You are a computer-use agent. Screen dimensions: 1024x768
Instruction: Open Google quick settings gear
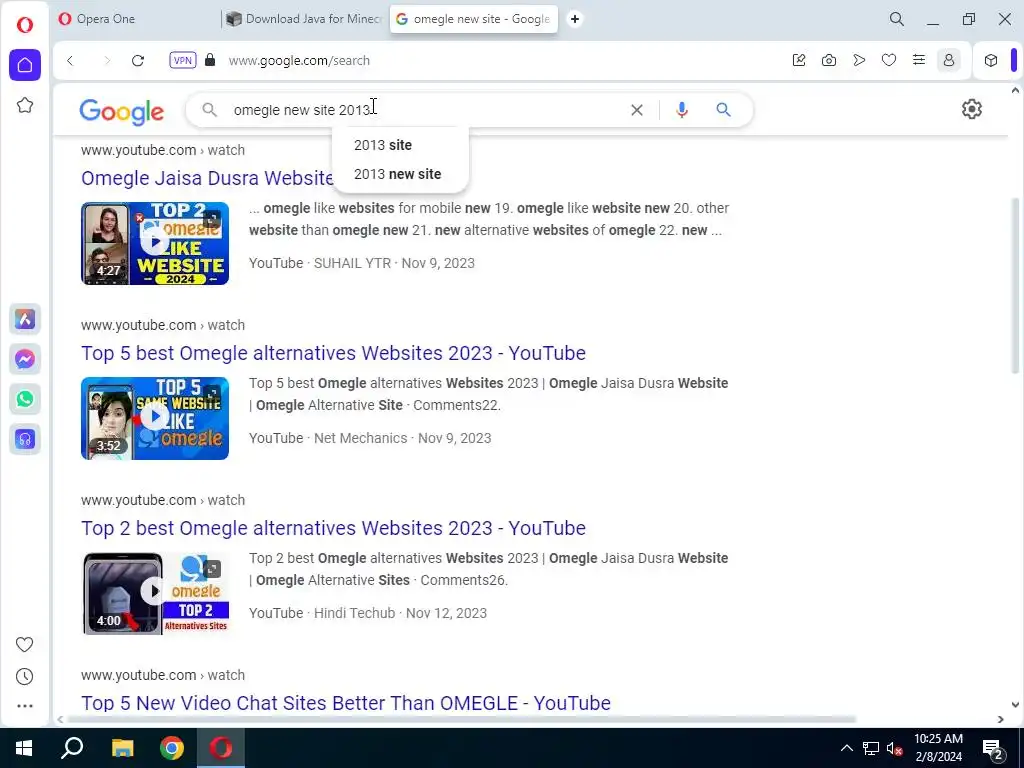tap(972, 109)
